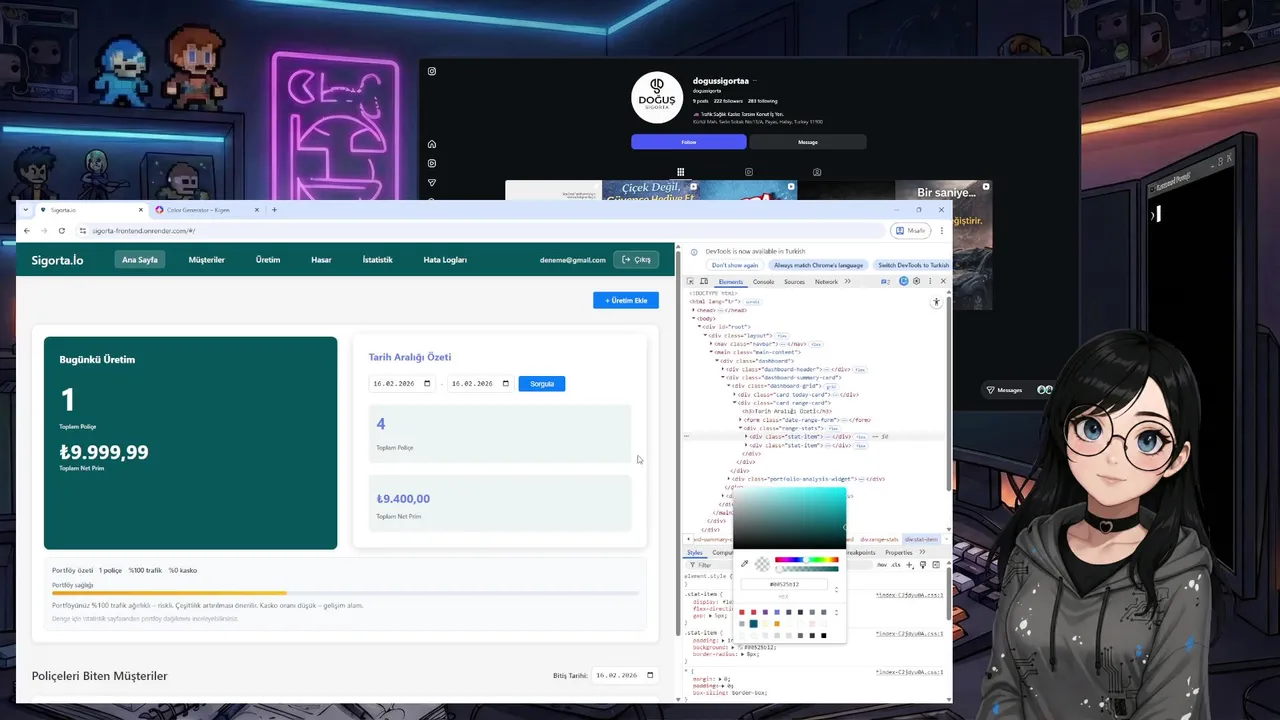Change color format with HEX stepper arrows

point(836,589)
